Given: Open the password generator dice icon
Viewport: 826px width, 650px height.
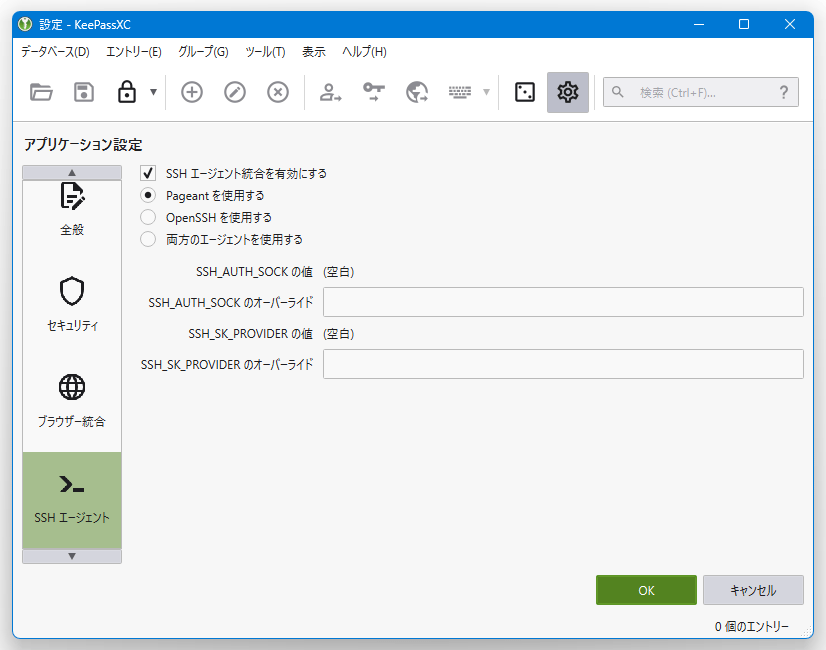Looking at the screenshot, I should tap(525, 92).
